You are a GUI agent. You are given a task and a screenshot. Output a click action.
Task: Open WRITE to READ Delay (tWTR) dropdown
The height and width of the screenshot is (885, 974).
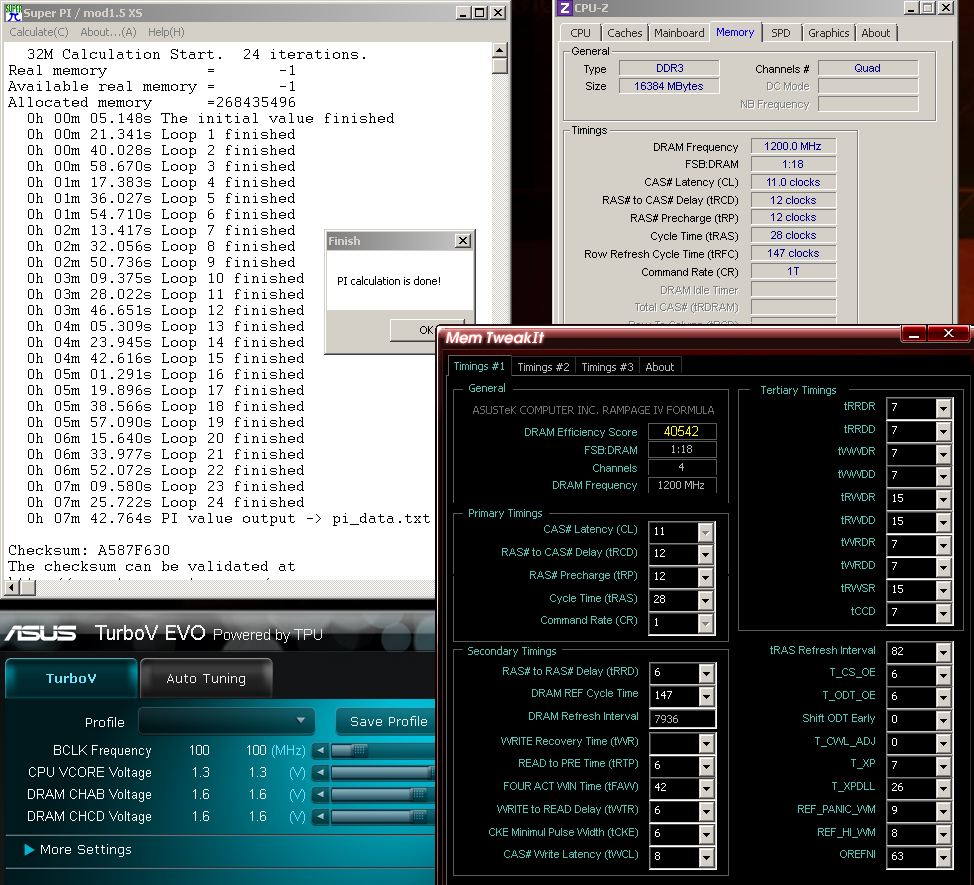706,810
